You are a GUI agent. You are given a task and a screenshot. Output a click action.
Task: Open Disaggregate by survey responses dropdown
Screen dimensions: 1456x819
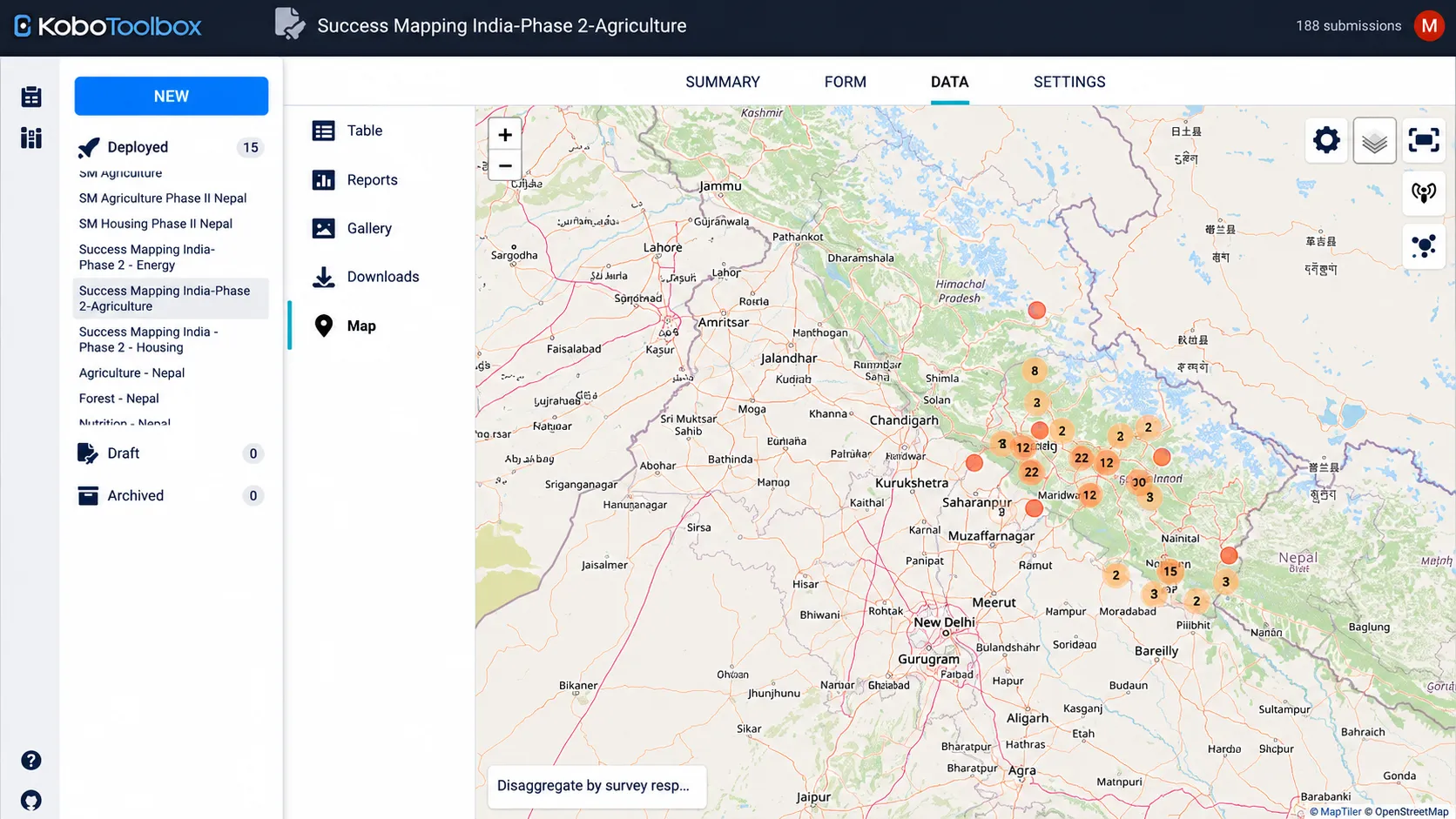[x=597, y=785]
